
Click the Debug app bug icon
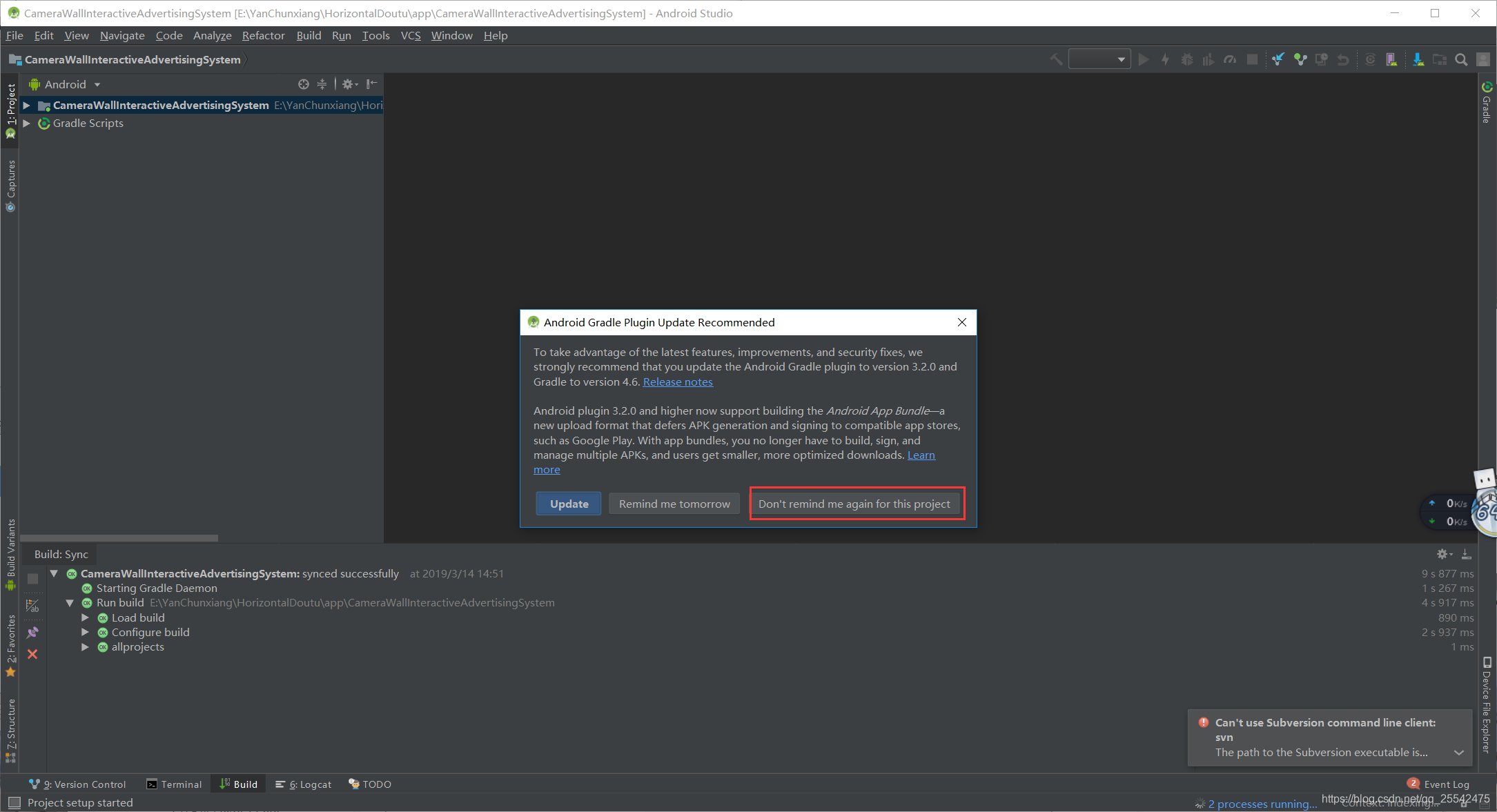pos(1186,59)
